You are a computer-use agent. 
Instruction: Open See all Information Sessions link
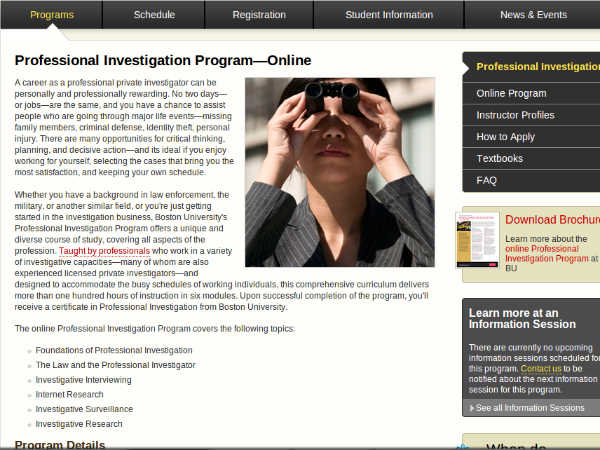click(x=530, y=408)
